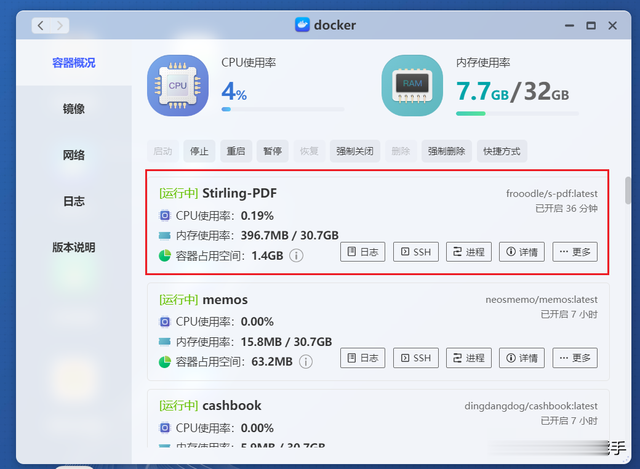
Task: Click the memos container space pie icon
Action: (x=164, y=362)
